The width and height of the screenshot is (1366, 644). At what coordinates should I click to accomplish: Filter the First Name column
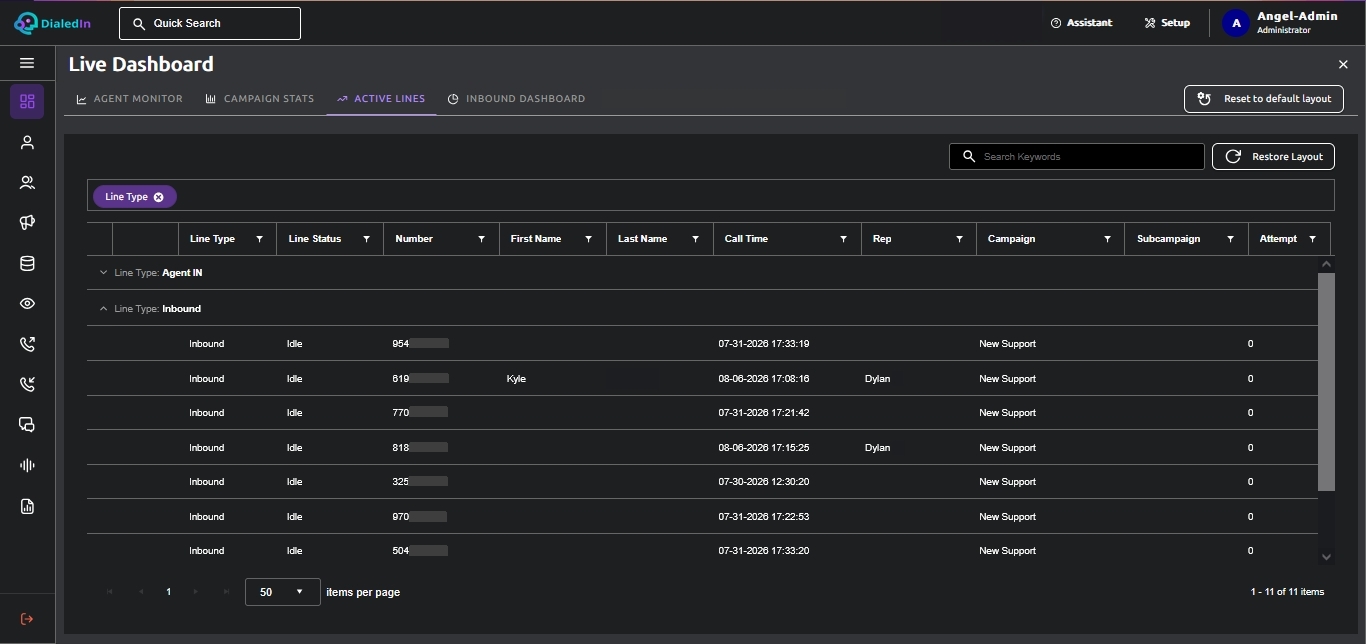(589, 239)
